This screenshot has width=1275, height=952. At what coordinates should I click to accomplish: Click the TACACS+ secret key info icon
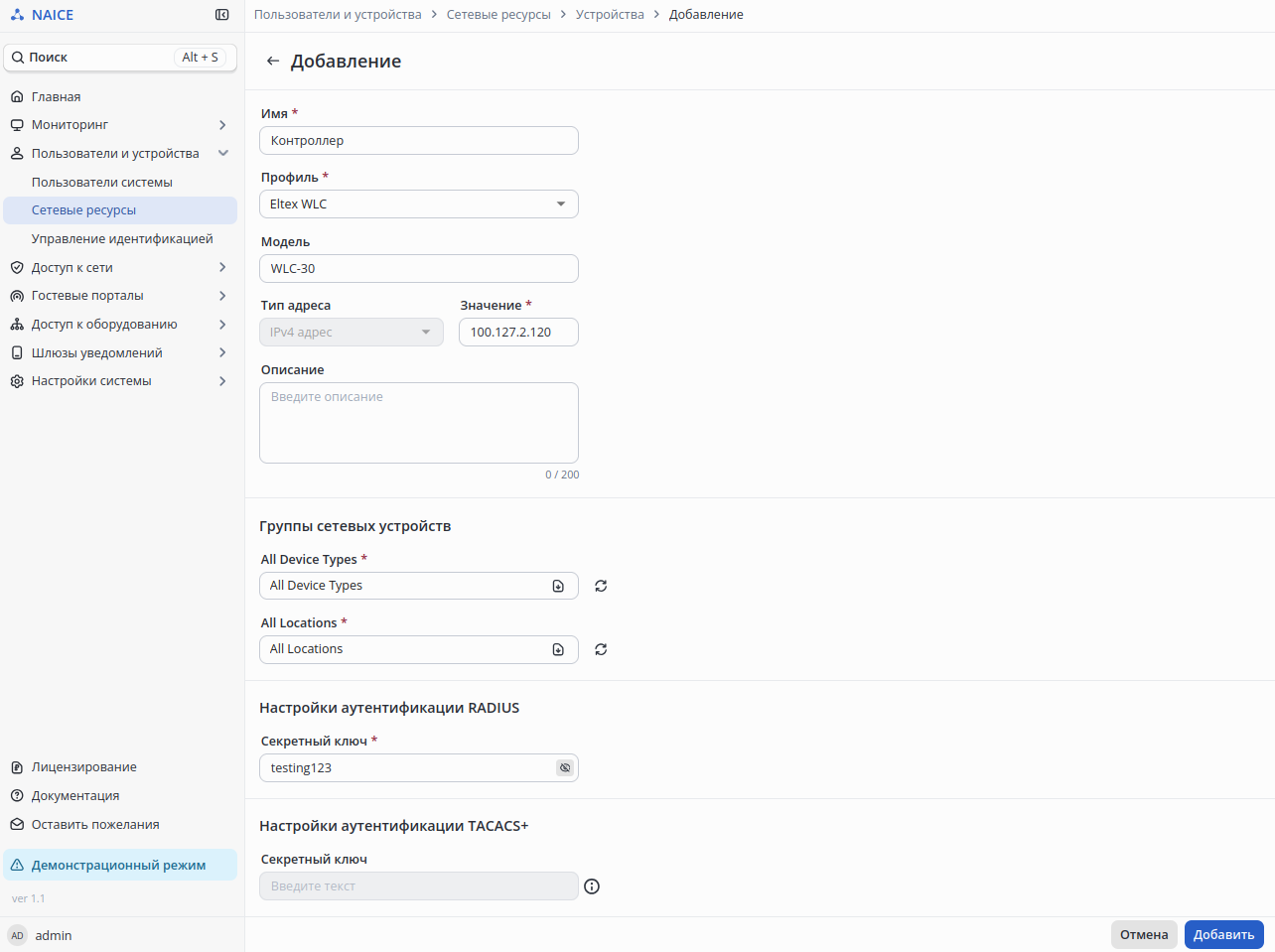pyautogui.click(x=592, y=886)
